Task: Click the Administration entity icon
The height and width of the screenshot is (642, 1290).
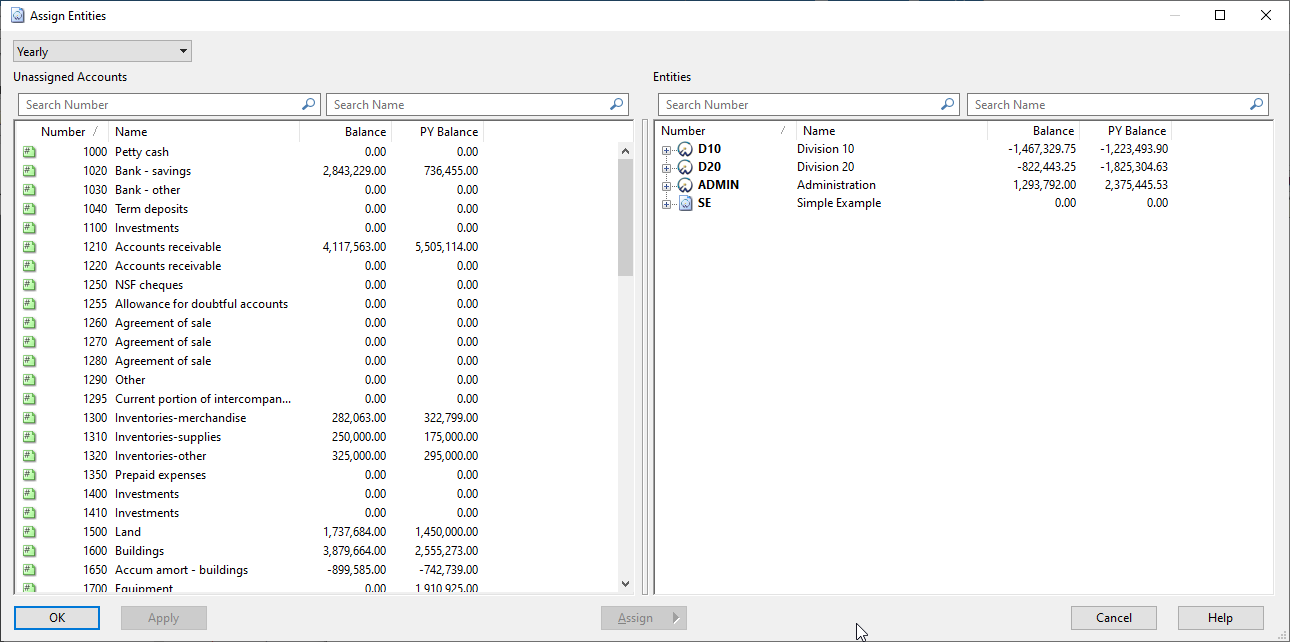Action: click(685, 185)
